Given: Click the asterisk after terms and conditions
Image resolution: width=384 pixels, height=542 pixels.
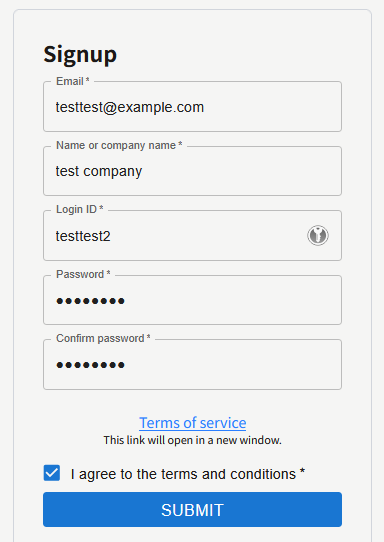Looking at the screenshot, I should (x=302, y=471).
